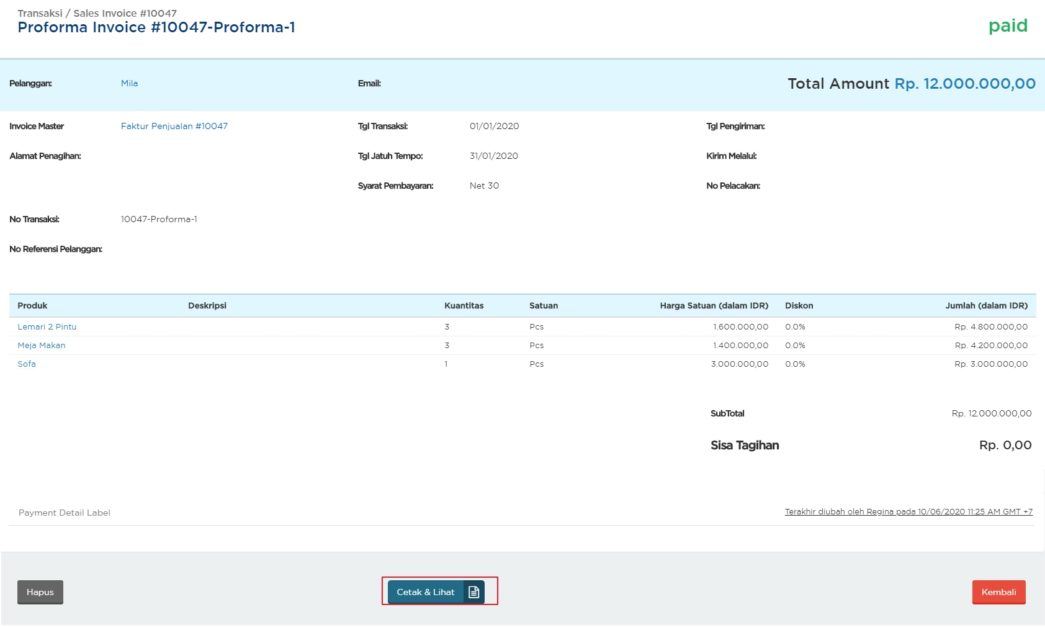This screenshot has width=1045, height=628.
Task: Select the Sofa product link
Action: (23, 363)
